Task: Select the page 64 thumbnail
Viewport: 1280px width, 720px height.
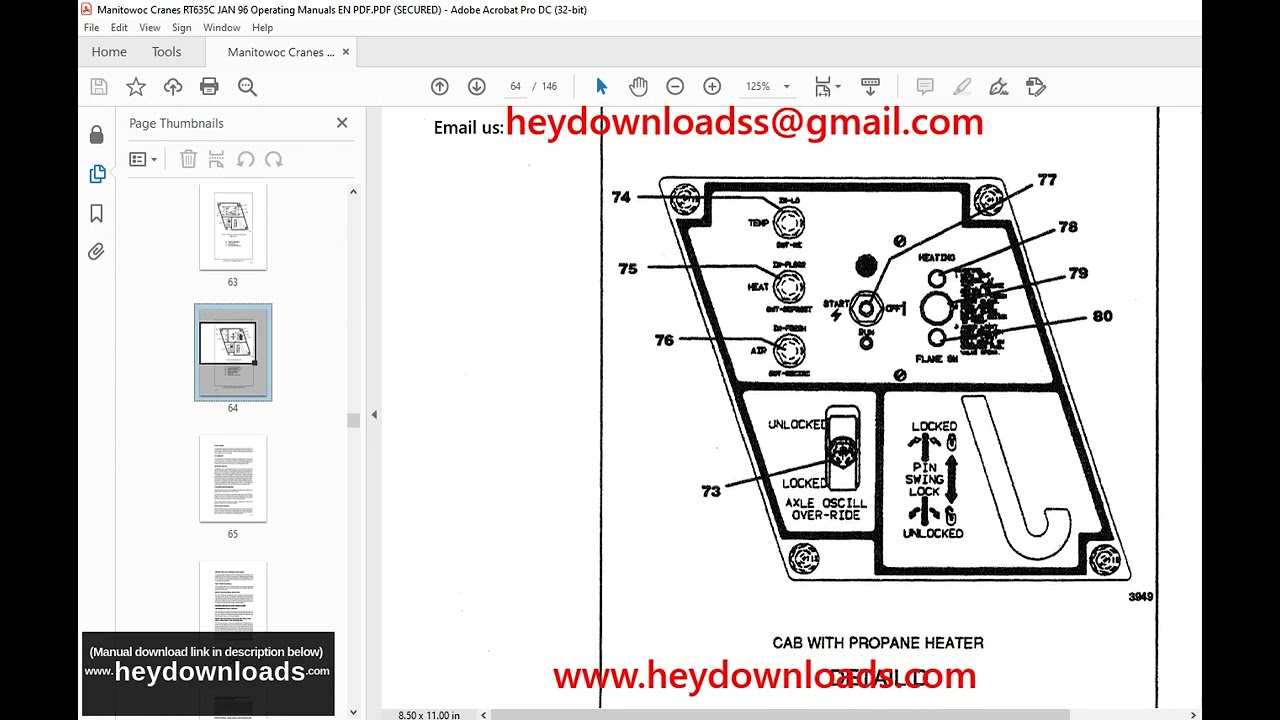Action: coord(233,351)
